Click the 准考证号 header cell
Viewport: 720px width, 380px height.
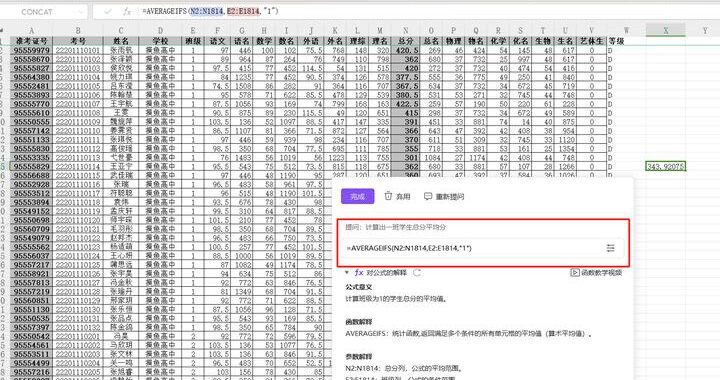click(x=31, y=41)
